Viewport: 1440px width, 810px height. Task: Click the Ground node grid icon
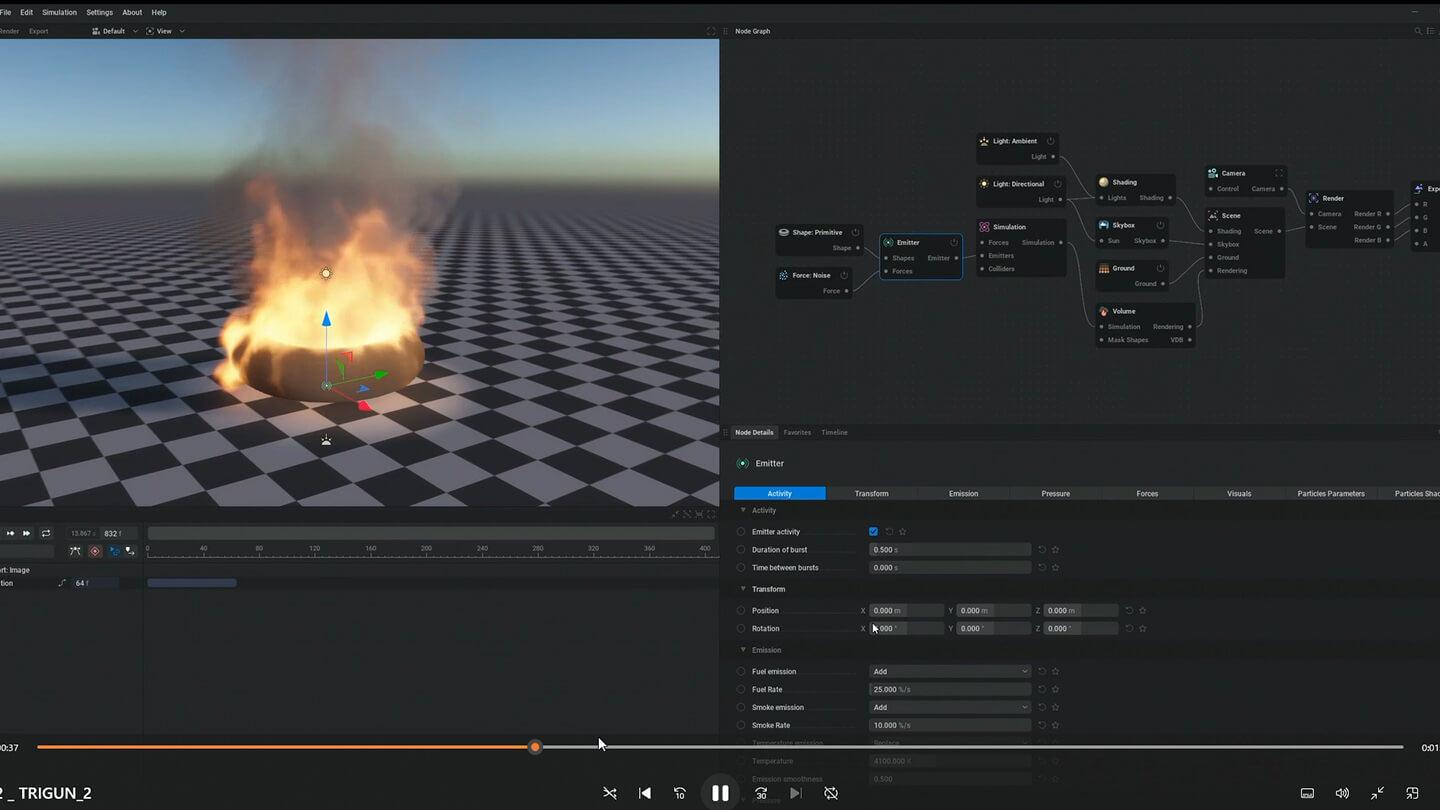(1104, 268)
